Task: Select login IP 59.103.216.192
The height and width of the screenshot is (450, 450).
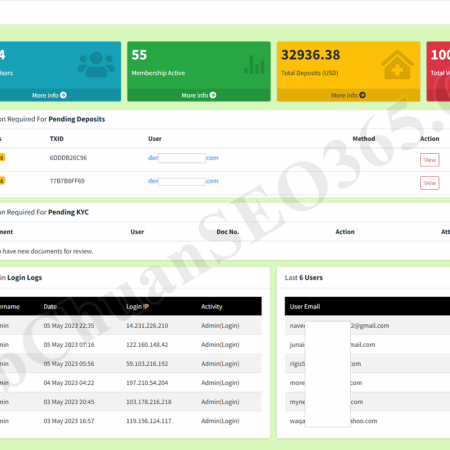Action: tap(147, 364)
